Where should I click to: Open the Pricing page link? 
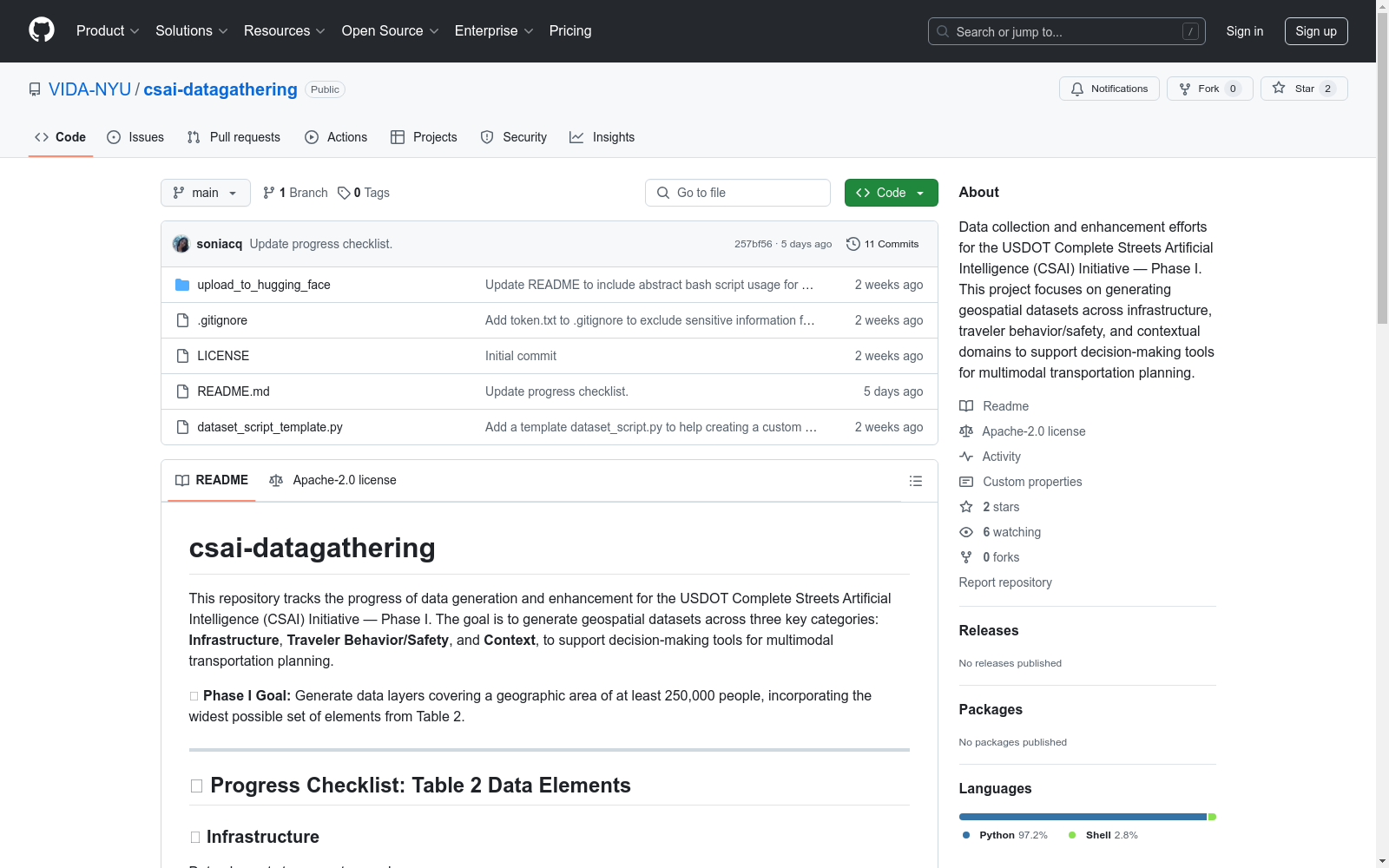pyautogui.click(x=570, y=30)
